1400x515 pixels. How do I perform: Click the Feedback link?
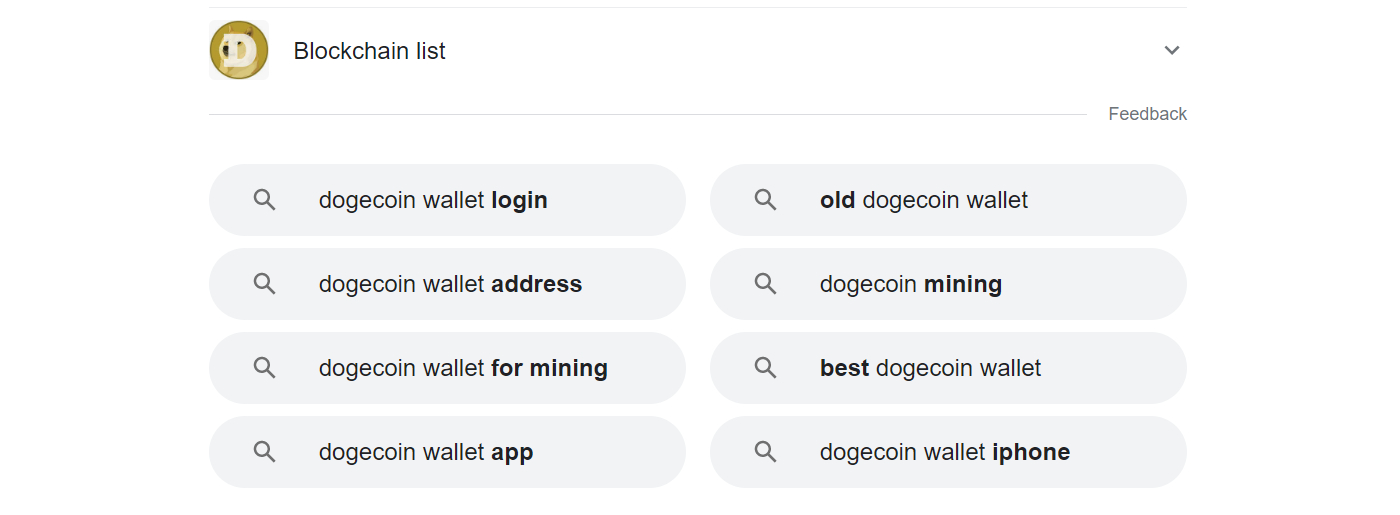pos(1147,114)
